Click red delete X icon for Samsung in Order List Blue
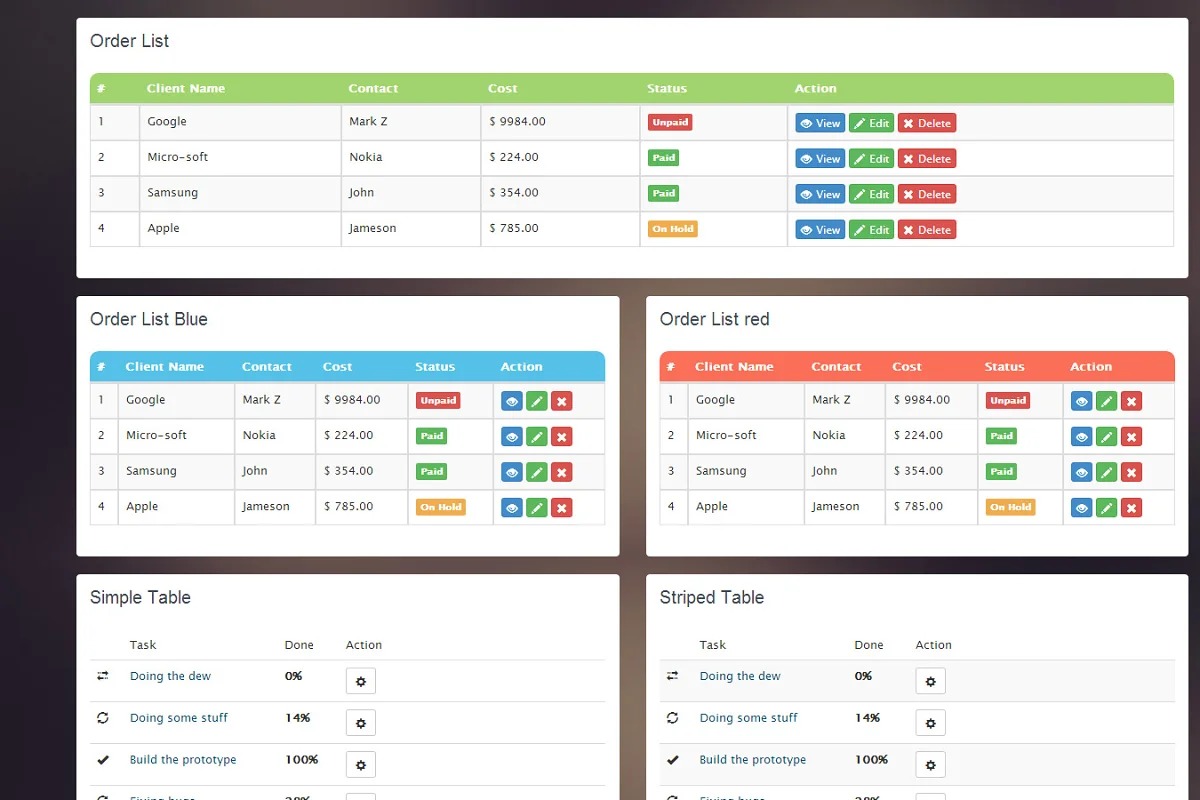This screenshot has width=1200, height=800. pyautogui.click(x=562, y=472)
